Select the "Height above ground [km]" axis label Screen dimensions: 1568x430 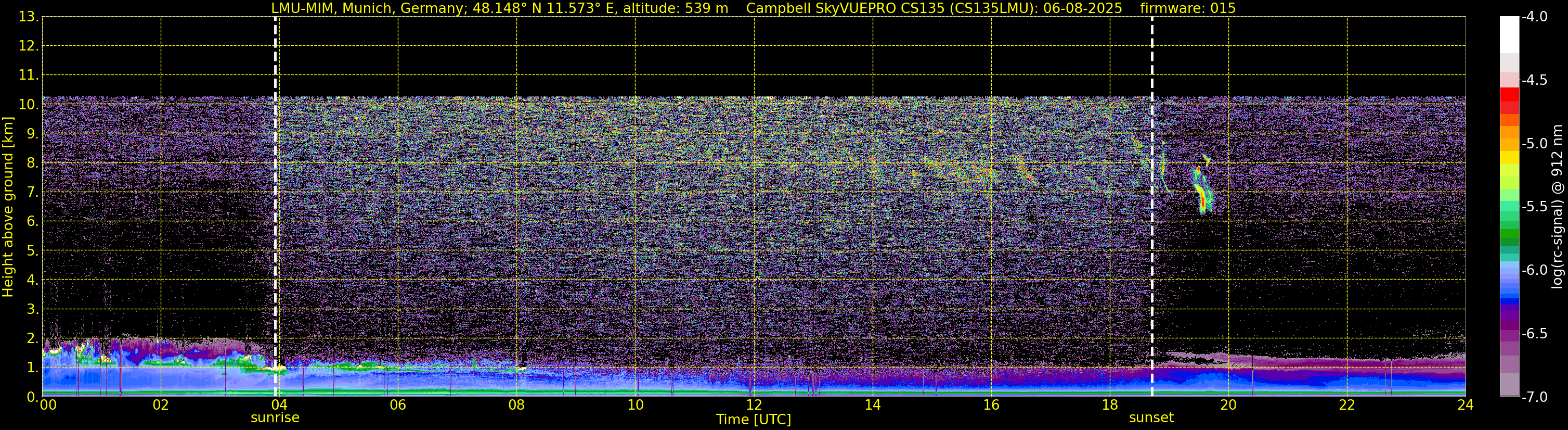tap(8, 207)
